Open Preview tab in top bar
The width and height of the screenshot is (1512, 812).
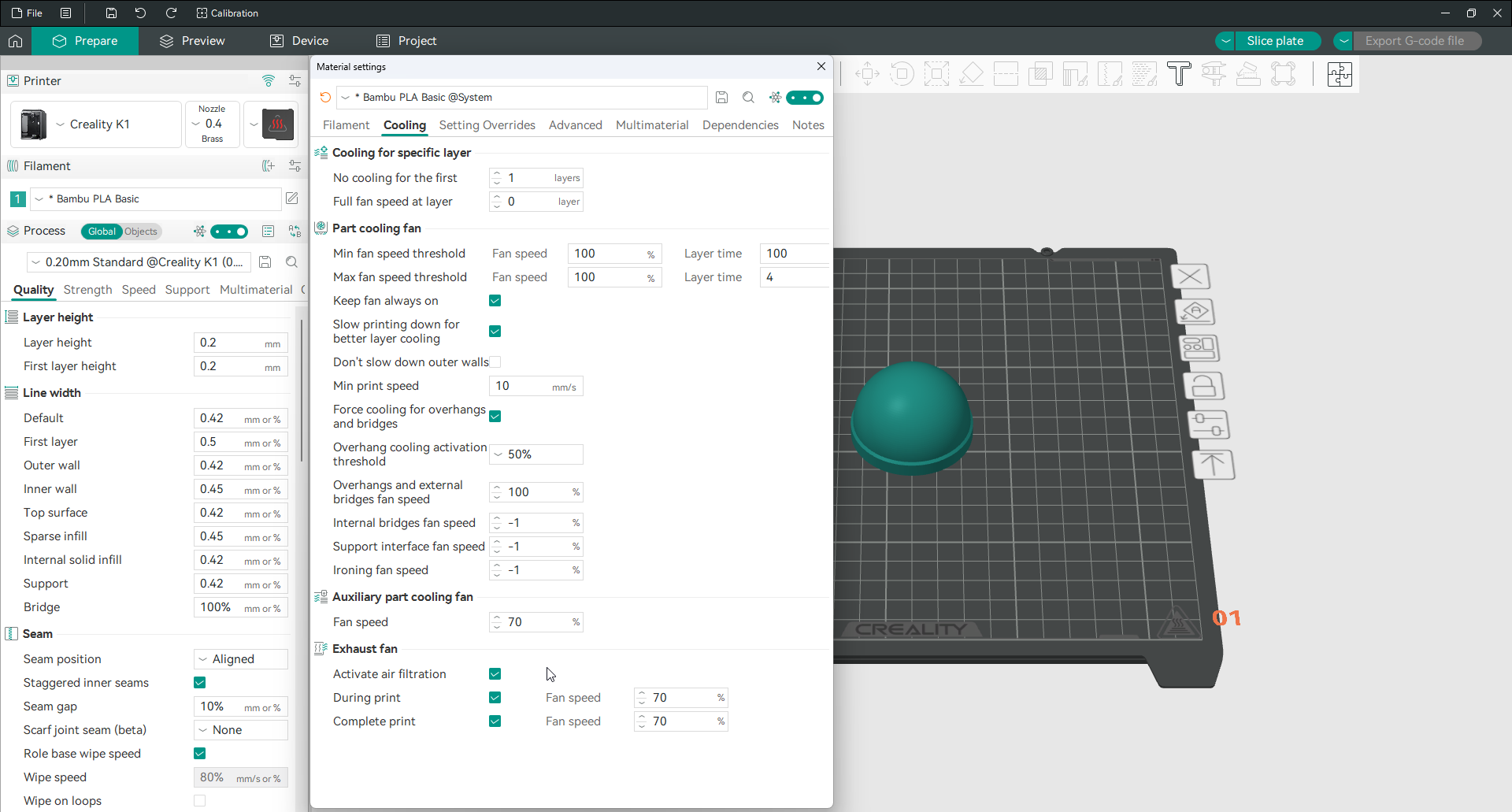[x=192, y=41]
